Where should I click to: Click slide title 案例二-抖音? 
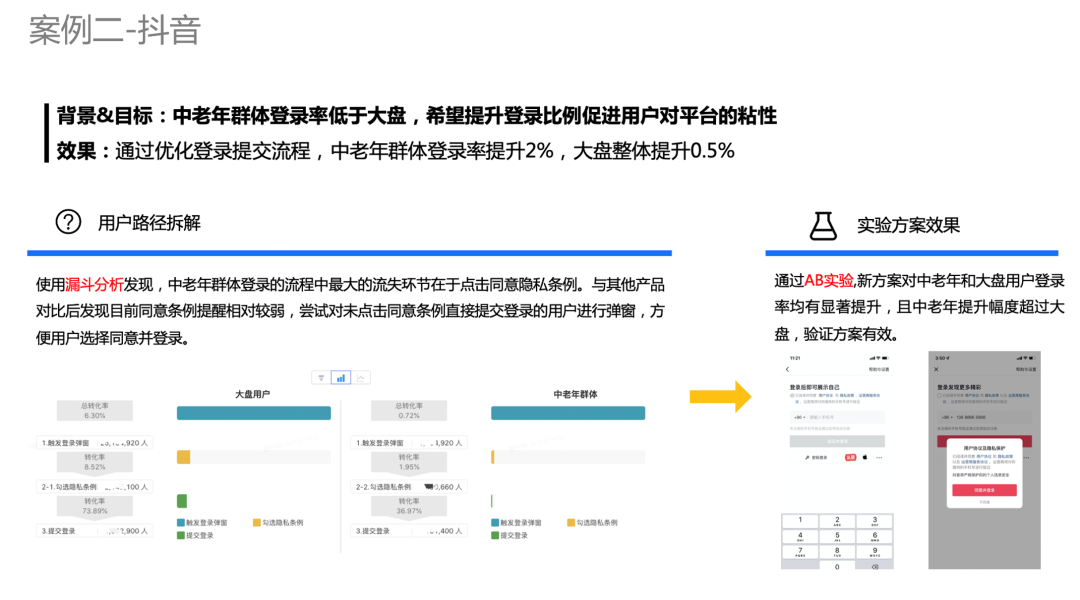(x=115, y=30)
